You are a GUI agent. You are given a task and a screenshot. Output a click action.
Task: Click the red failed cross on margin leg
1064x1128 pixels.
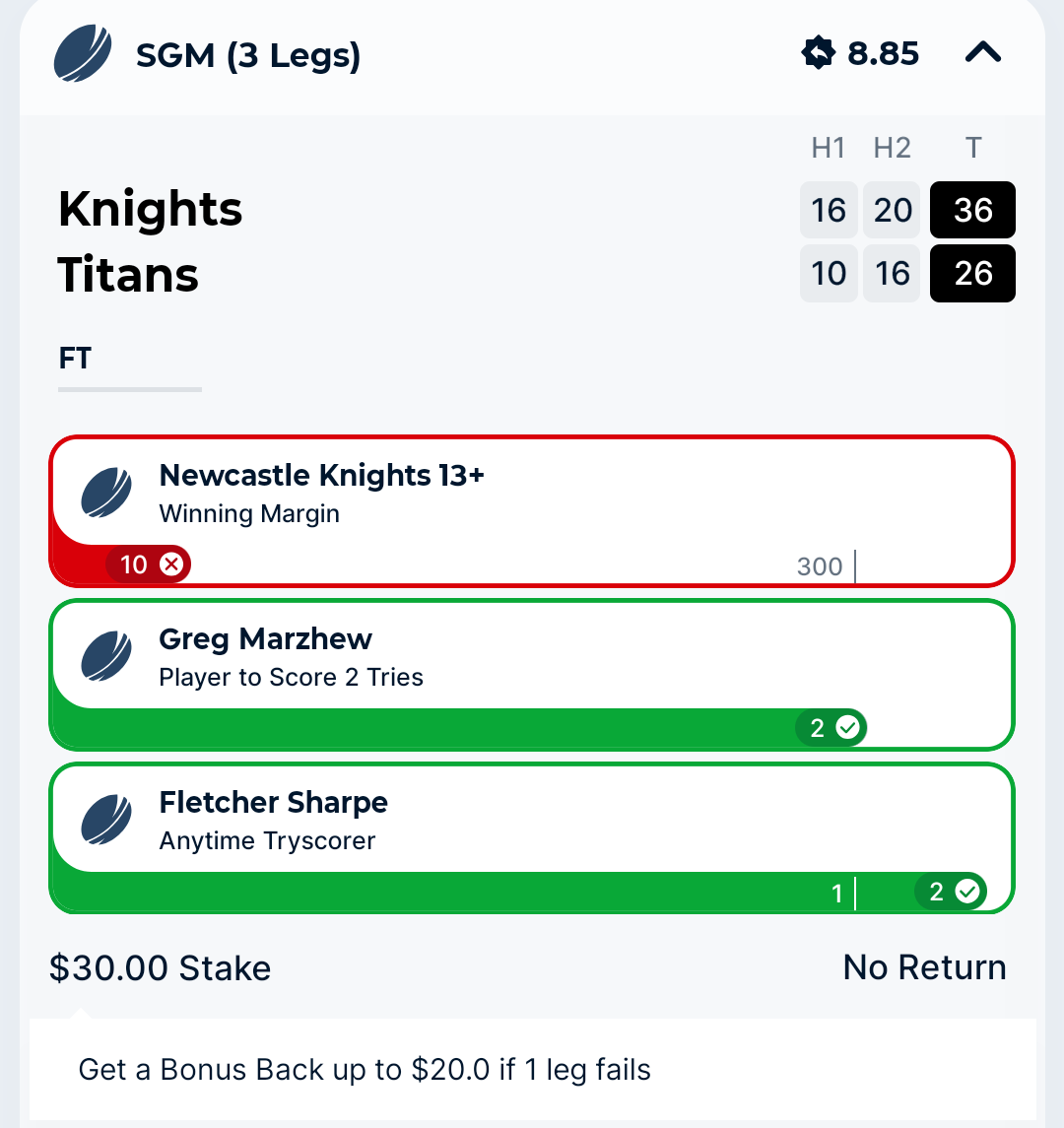pyautogui.click(x=171, y=564)
